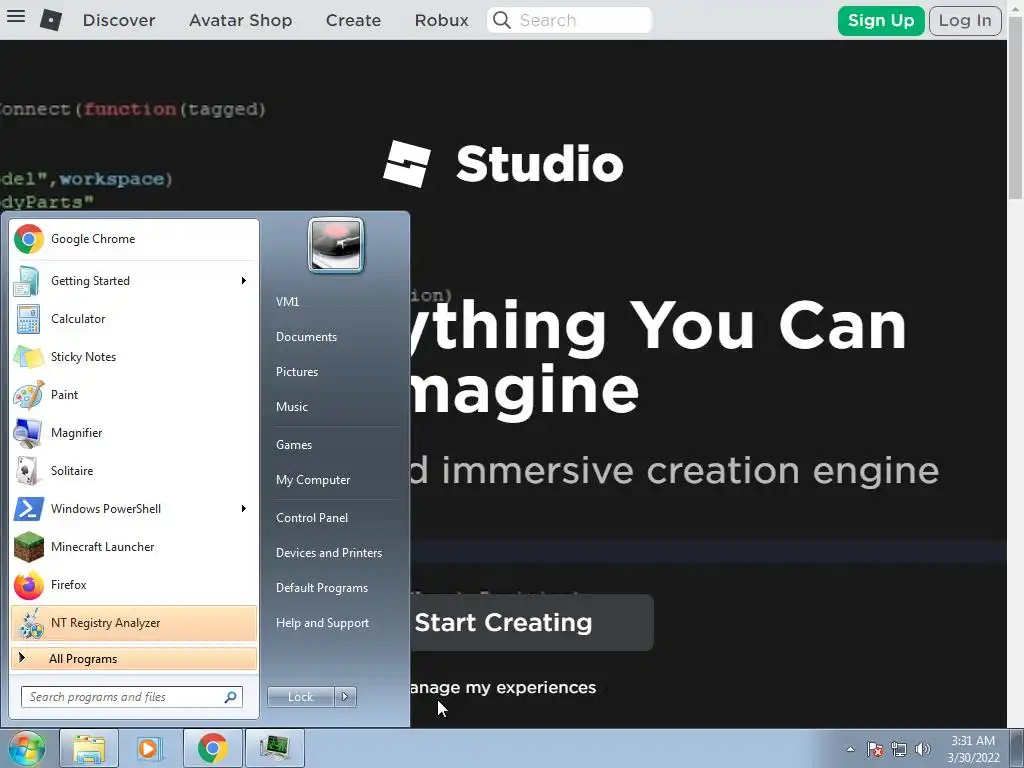The height and width of the screenshot is (768, 1024).
Task: Open Windows Media Player from taskbar
Action: coord(150,748)
